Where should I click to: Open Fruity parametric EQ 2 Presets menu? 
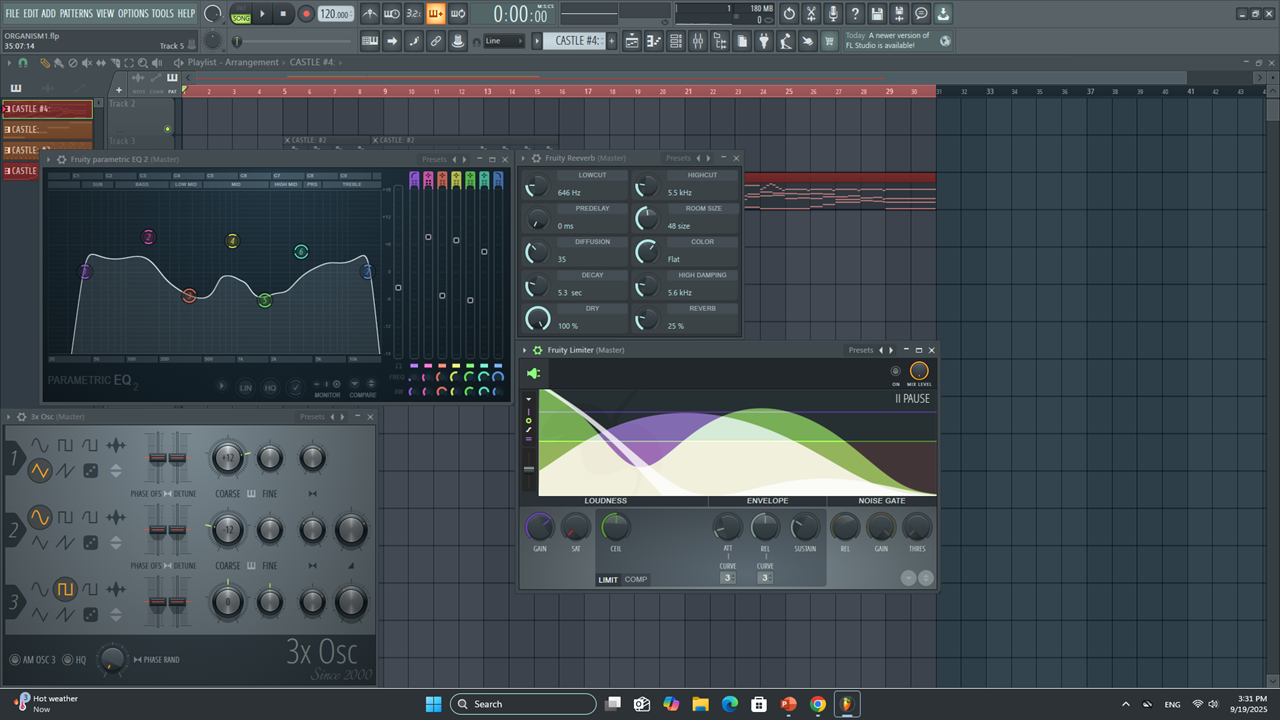pos(434,159)
